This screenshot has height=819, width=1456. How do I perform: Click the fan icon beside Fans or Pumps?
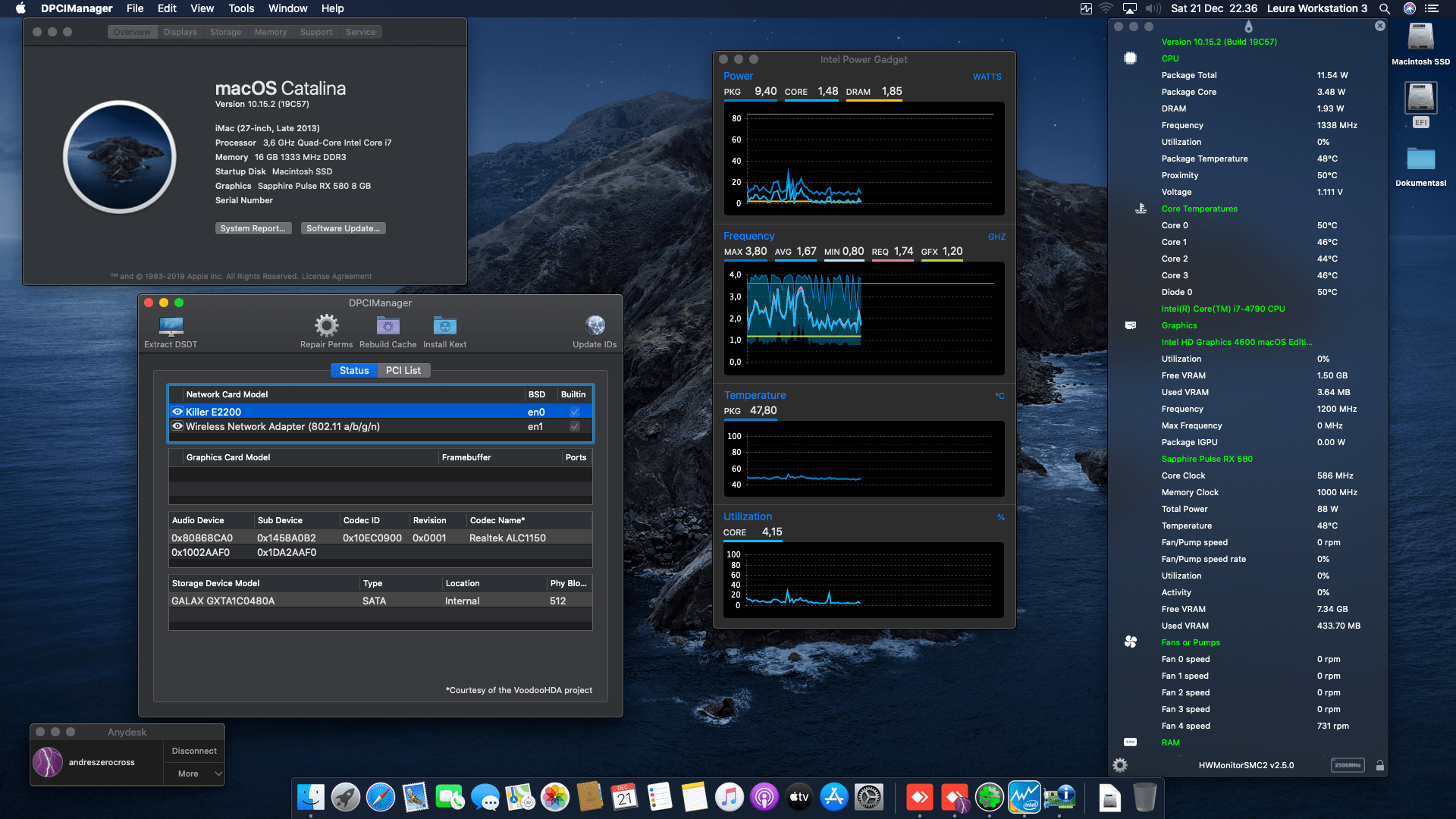point(1131,642)
